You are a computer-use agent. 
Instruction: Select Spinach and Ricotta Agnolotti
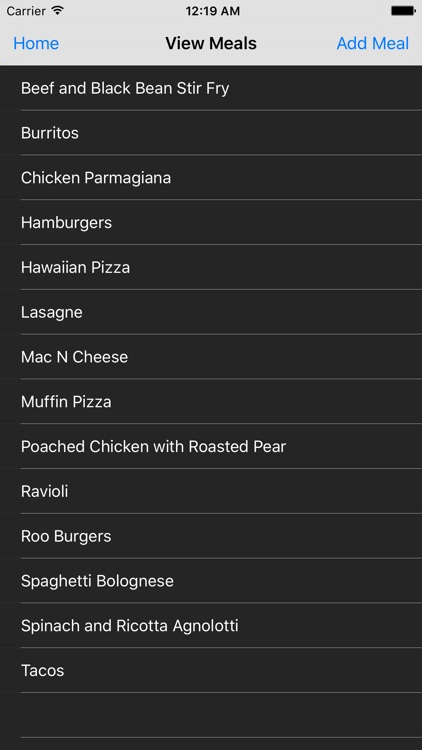(x=211, y=626)
